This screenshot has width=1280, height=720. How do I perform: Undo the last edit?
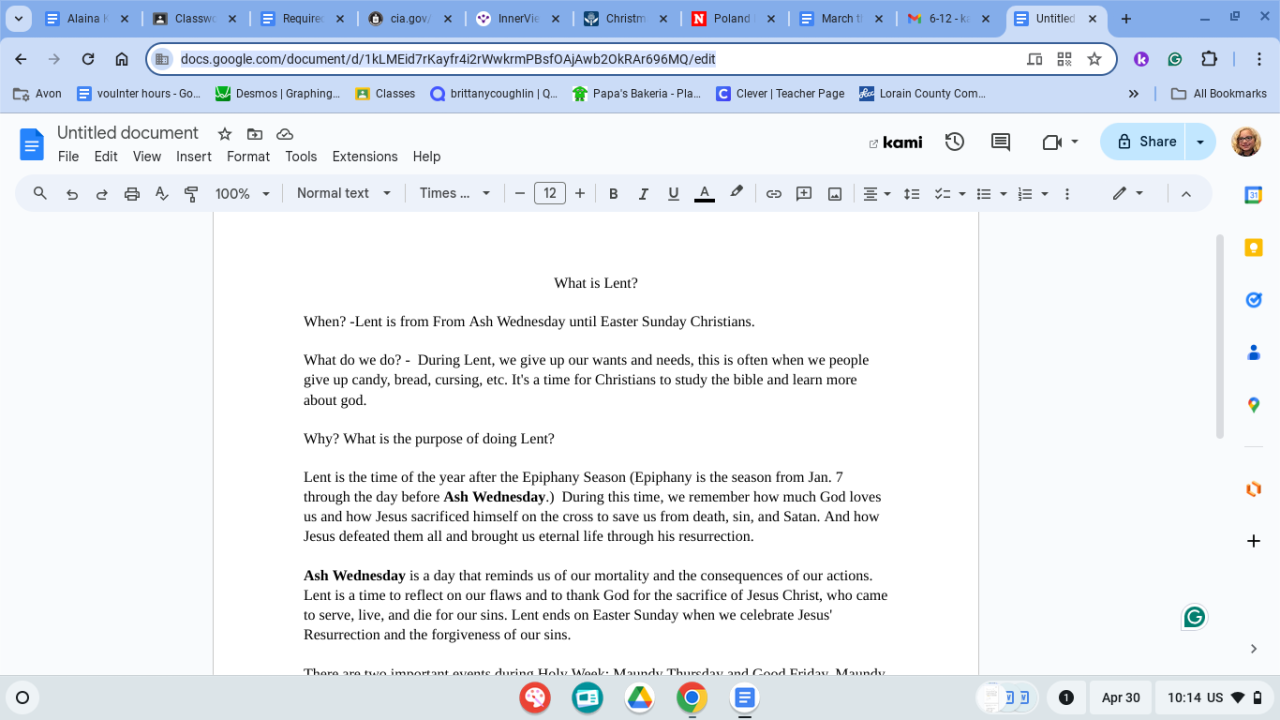coord(72,194)
